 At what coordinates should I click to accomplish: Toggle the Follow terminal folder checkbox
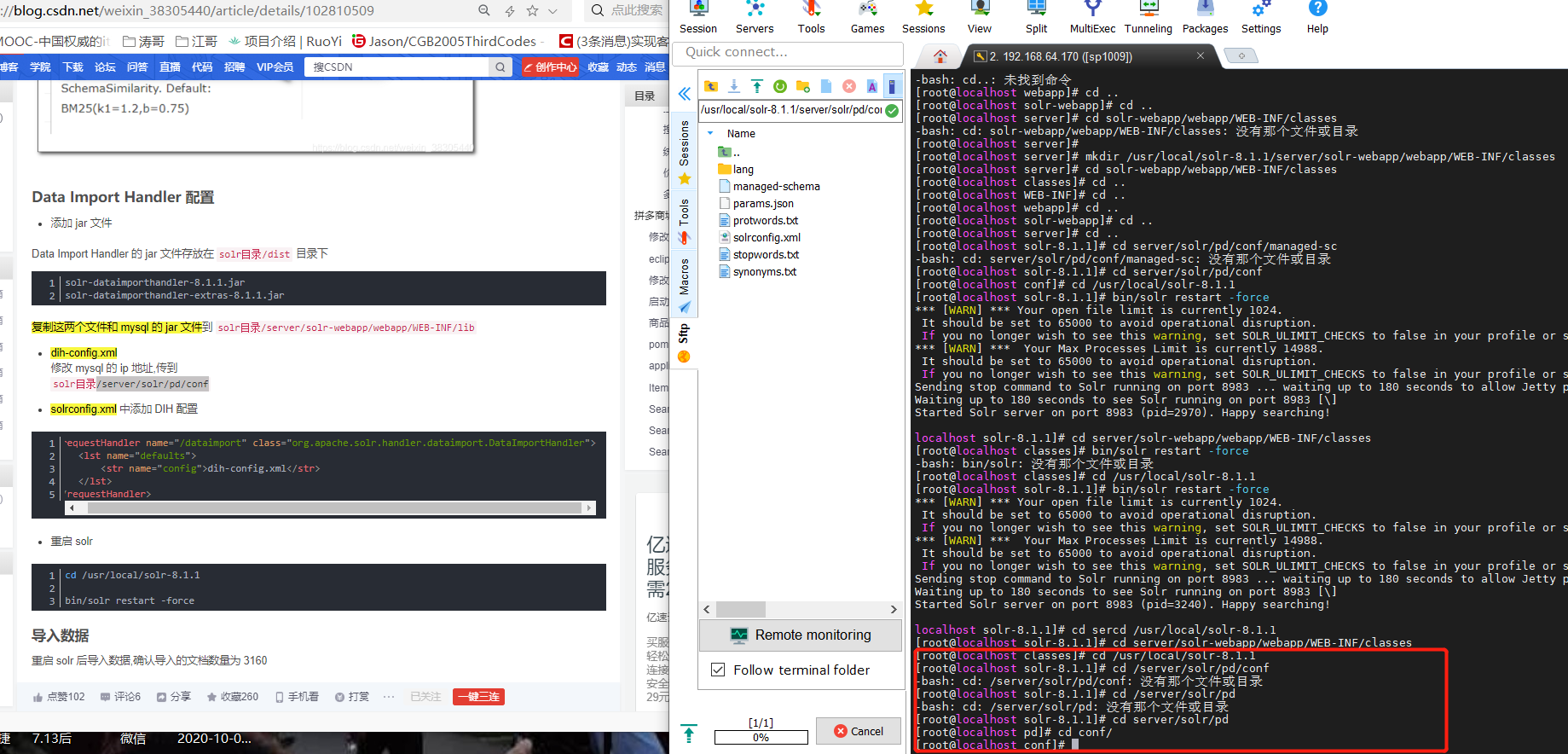pos(718,670)
